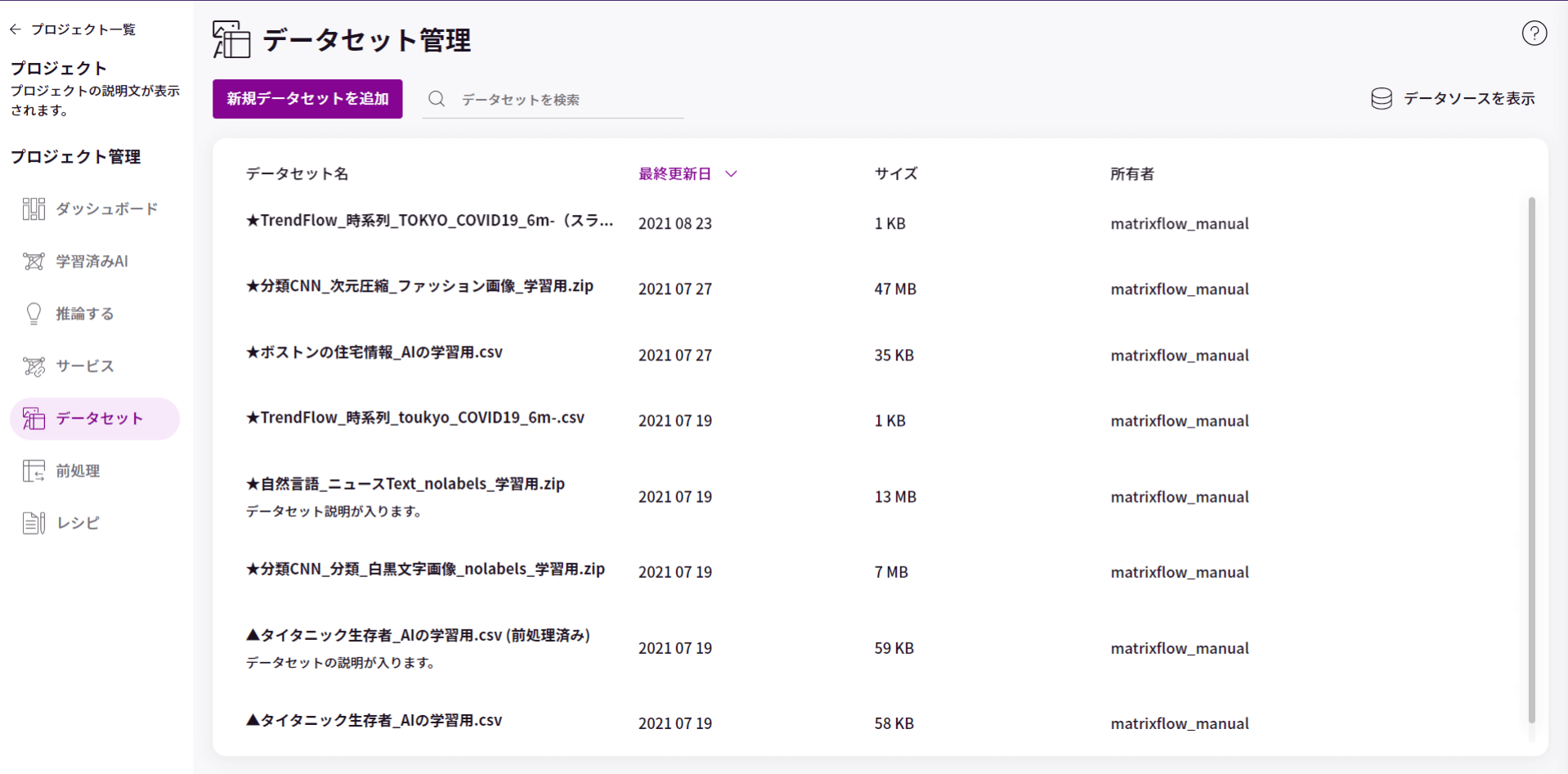Open ★分類CNN_次元圧縮_ファッション画像_学習用.zip
This screenshot has width=1568, height=774.
pyautogui.click(x=419, y=286)
